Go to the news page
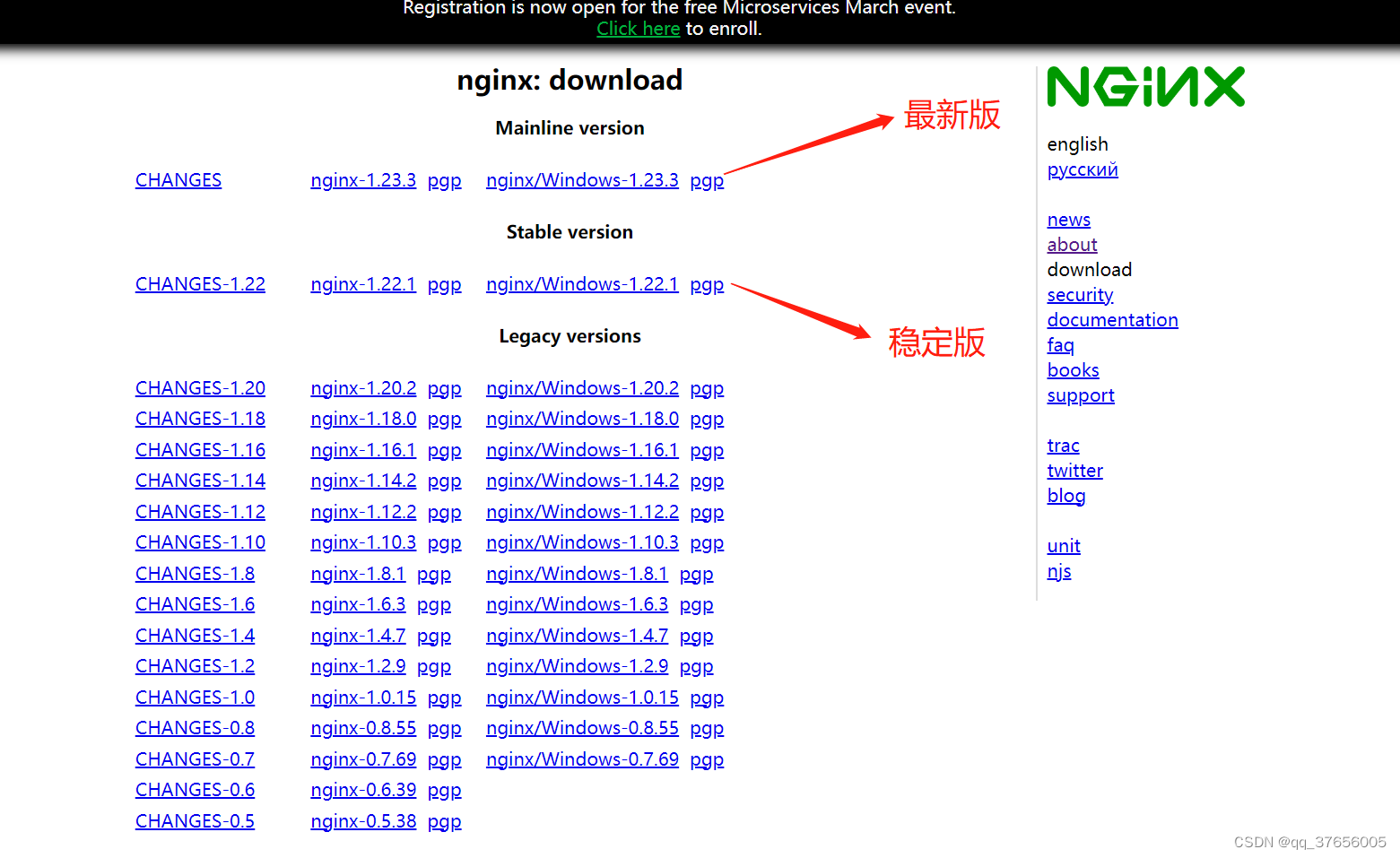The image size is (1400, 858). click(1068, 220)
